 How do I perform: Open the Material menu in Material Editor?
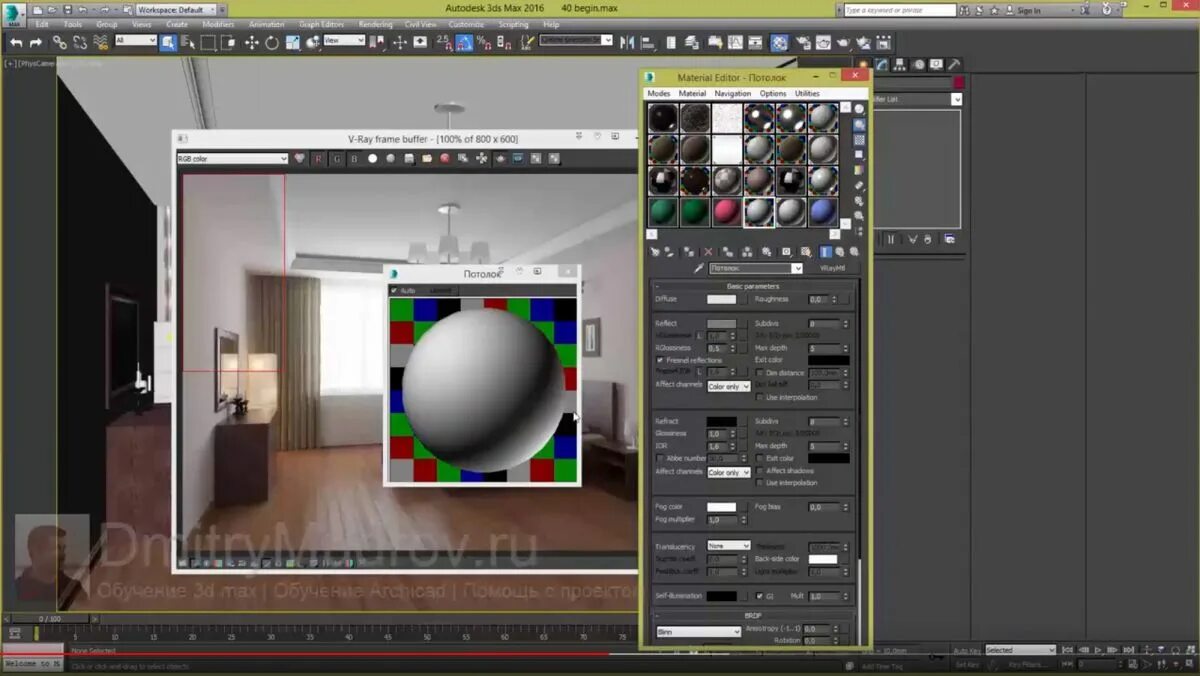(692, 93)
